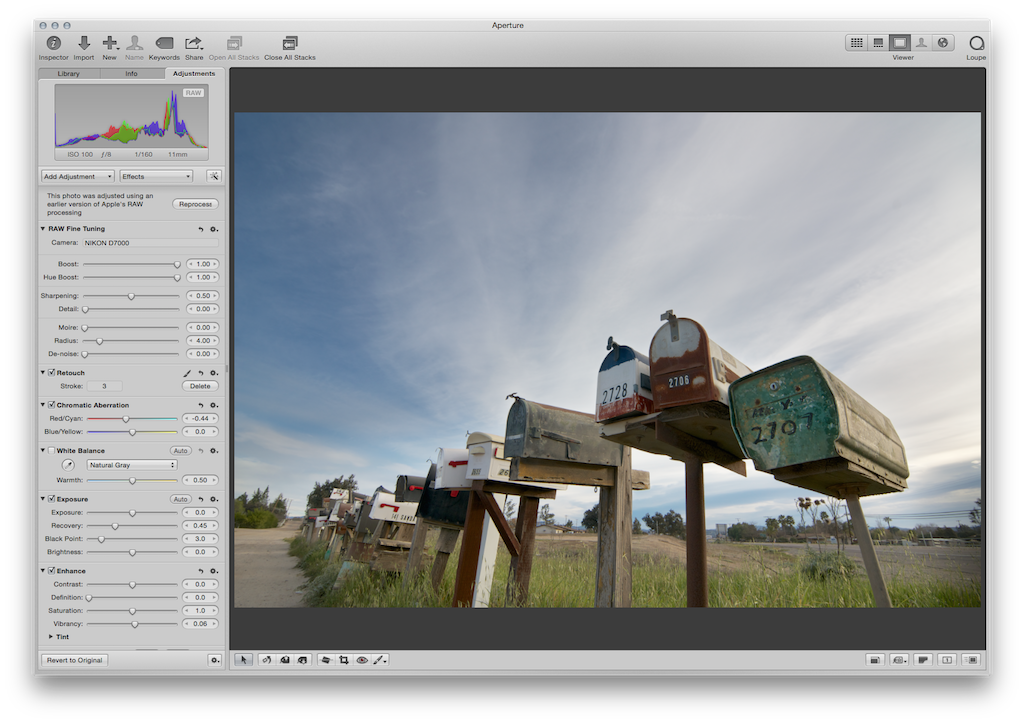Click the histogram RAW badge
This screenshot has height=723, width=1024.
point(193,93)
